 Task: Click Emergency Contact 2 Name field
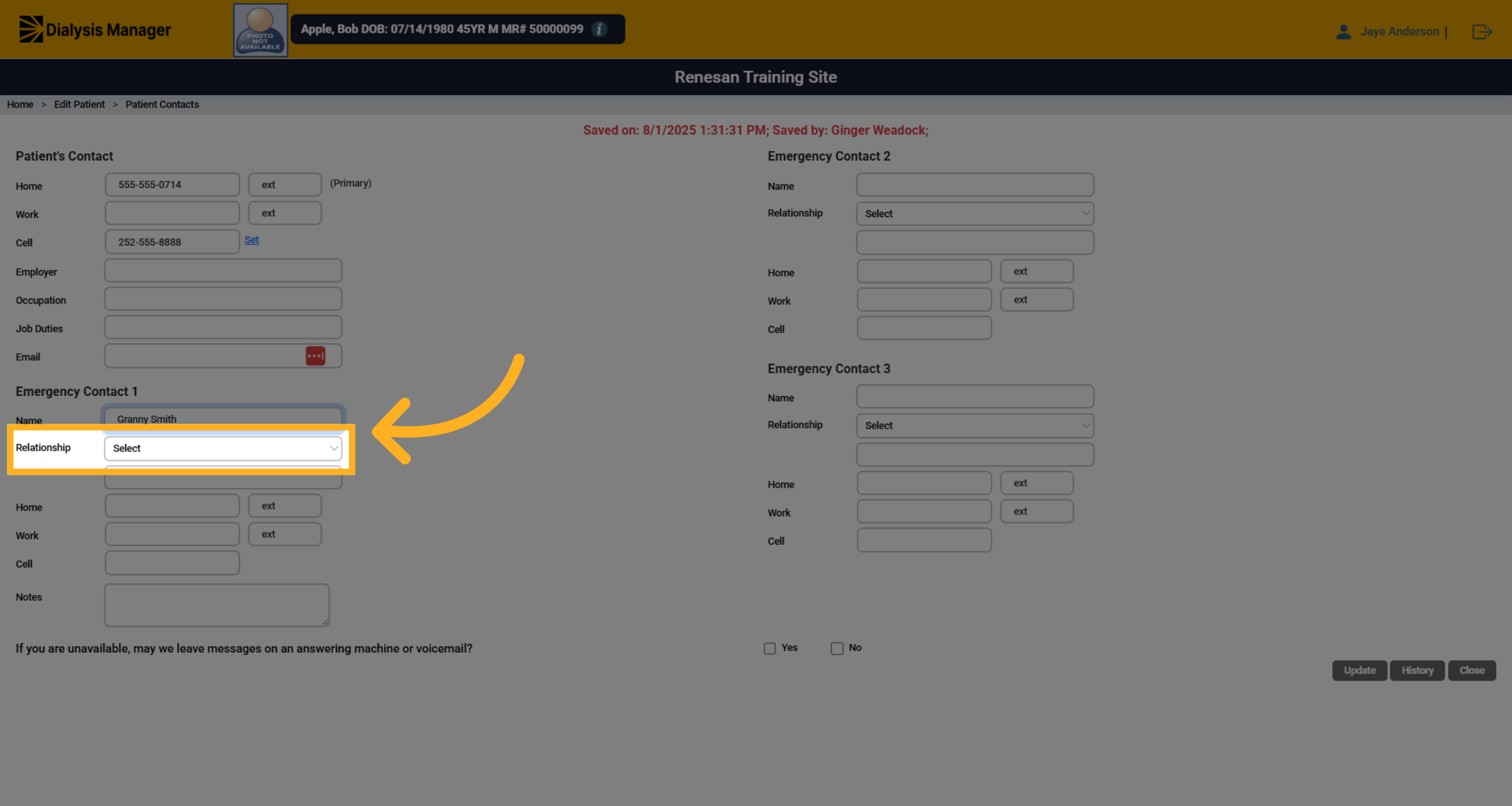[x=975, y=185]
